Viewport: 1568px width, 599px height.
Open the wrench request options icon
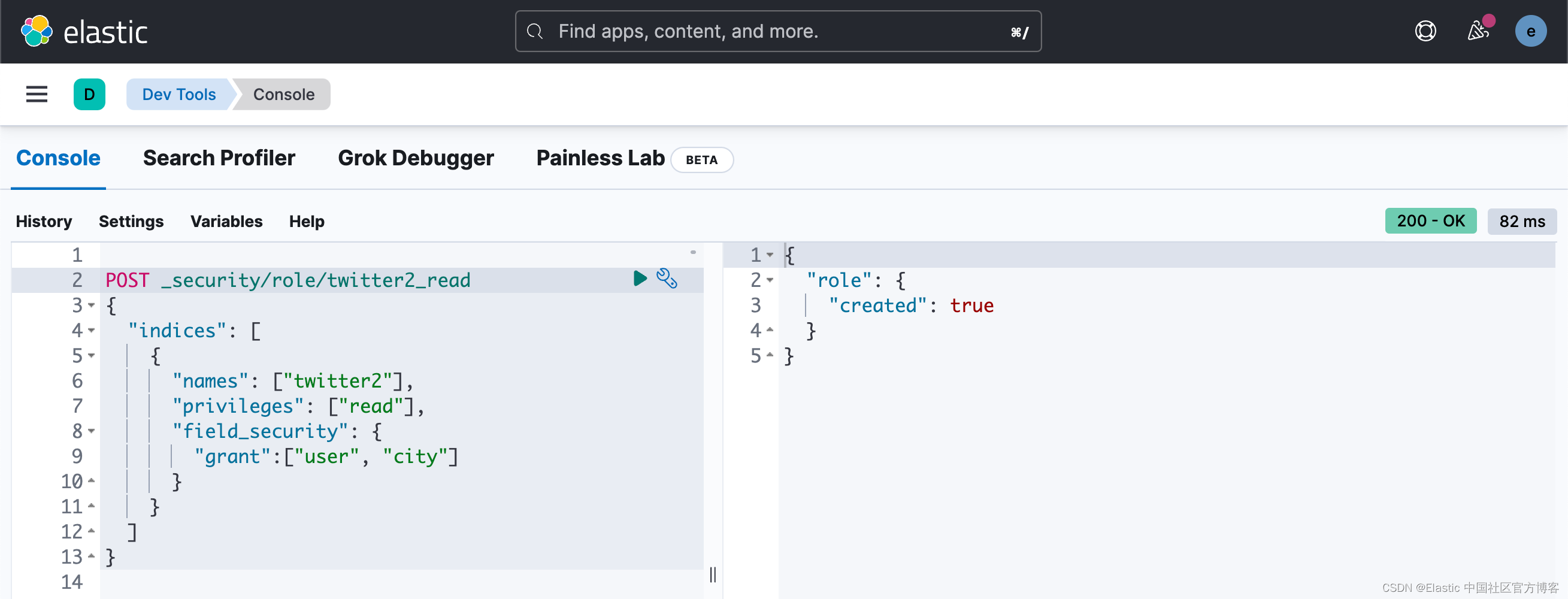click(667, 279)
